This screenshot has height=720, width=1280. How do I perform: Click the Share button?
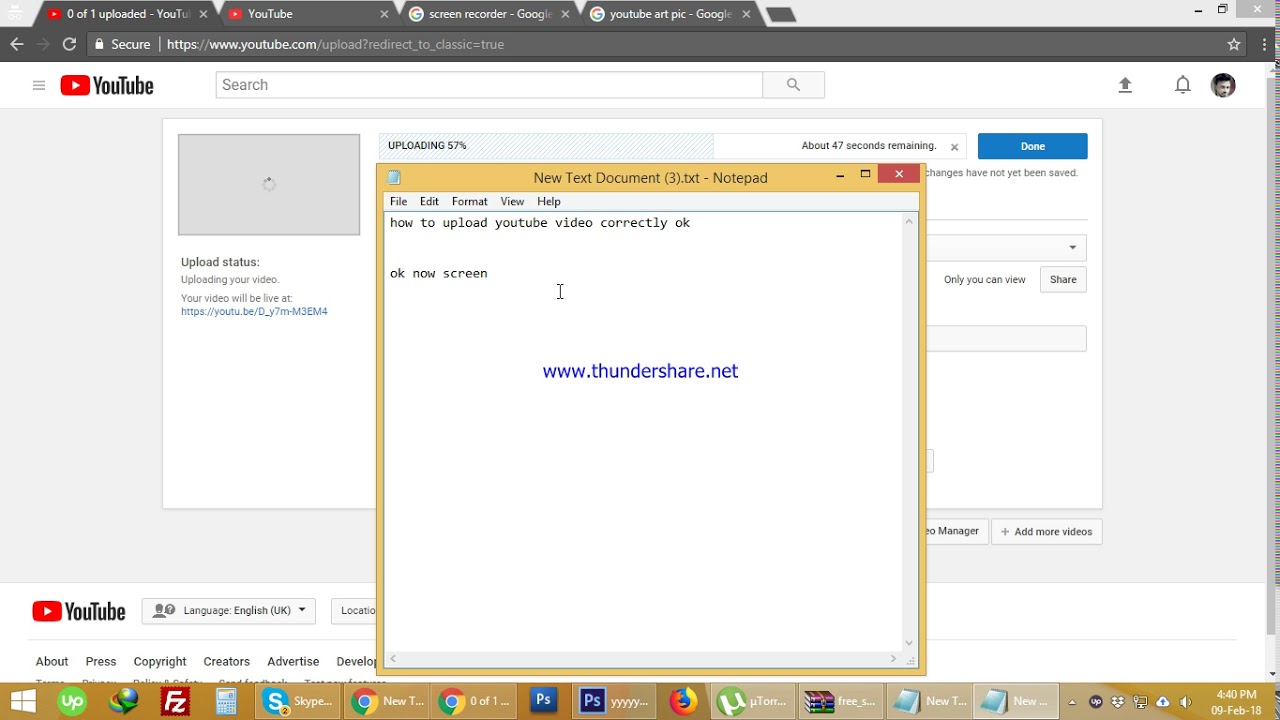1063,280
